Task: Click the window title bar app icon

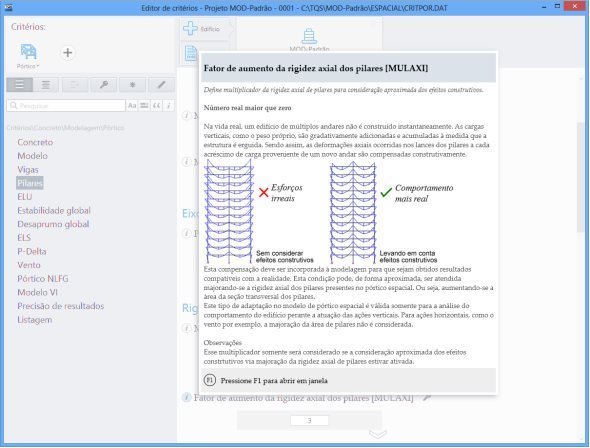Action: (8, 7)
